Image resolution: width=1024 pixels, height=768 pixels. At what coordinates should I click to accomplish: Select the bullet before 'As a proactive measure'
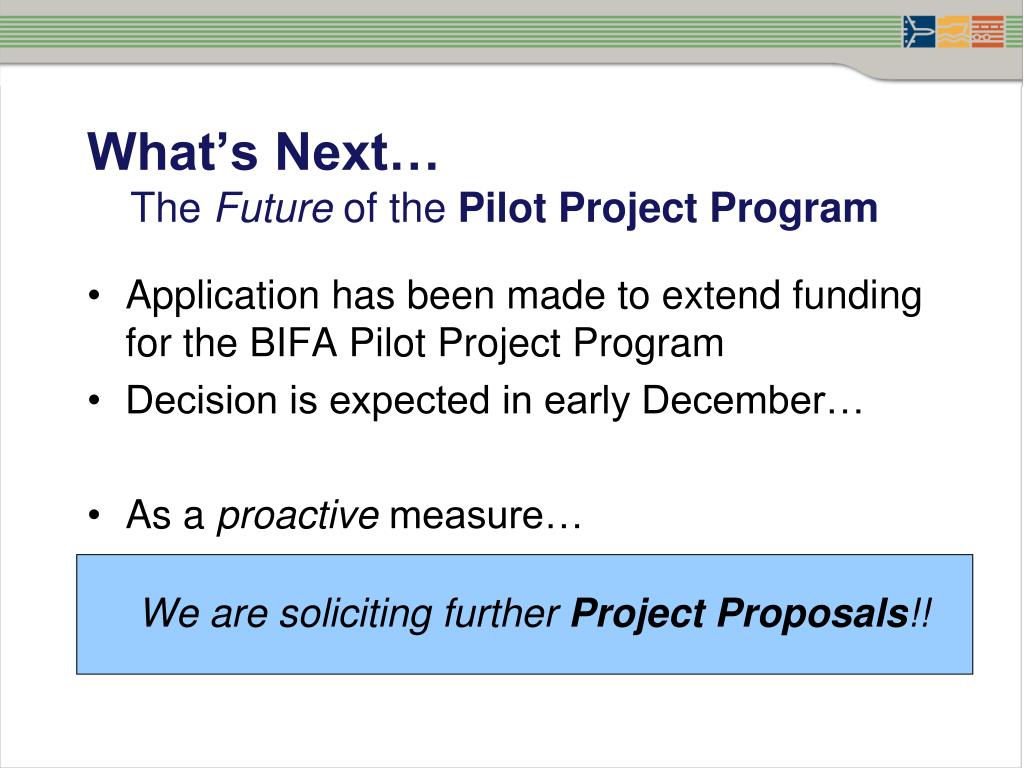click(x=95, y=515)
